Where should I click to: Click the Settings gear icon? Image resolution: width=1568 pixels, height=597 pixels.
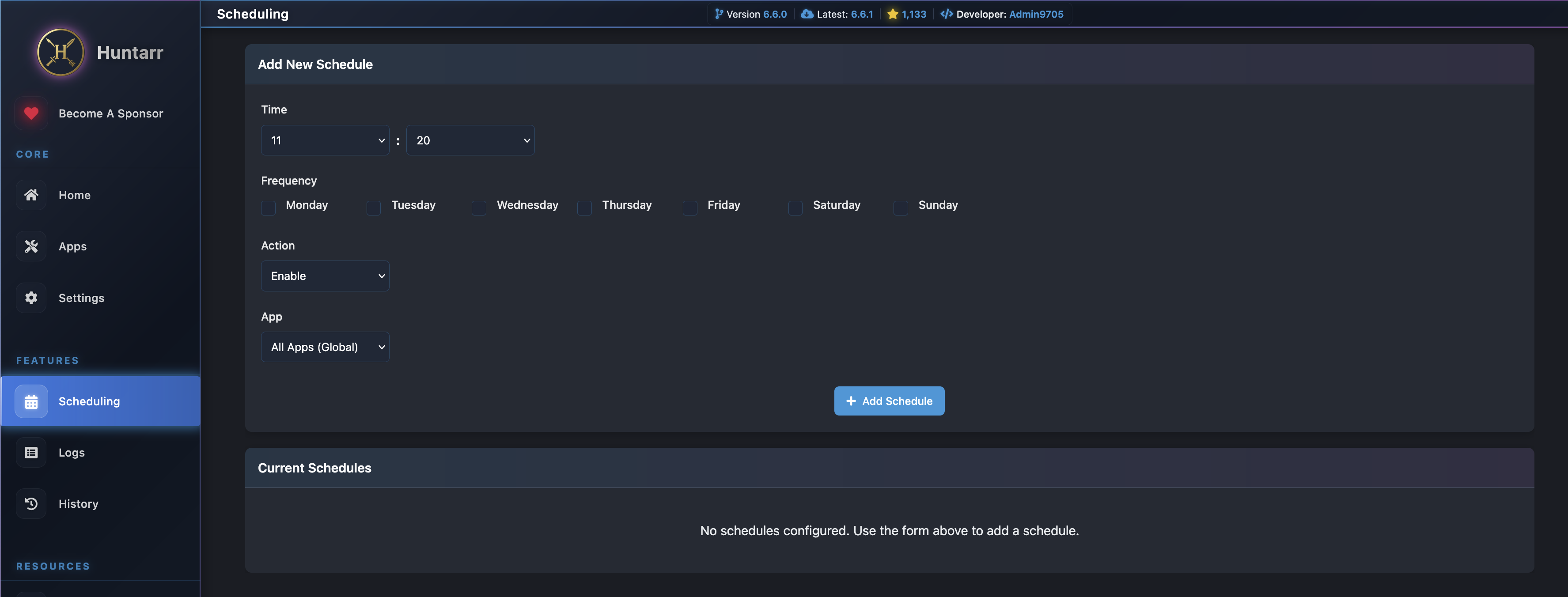click(31, 298)
